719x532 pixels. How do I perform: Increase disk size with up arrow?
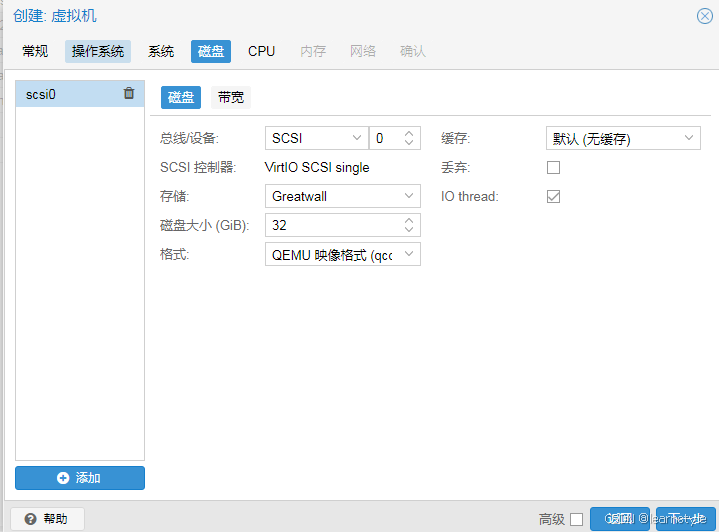click(x=409, y=221)
